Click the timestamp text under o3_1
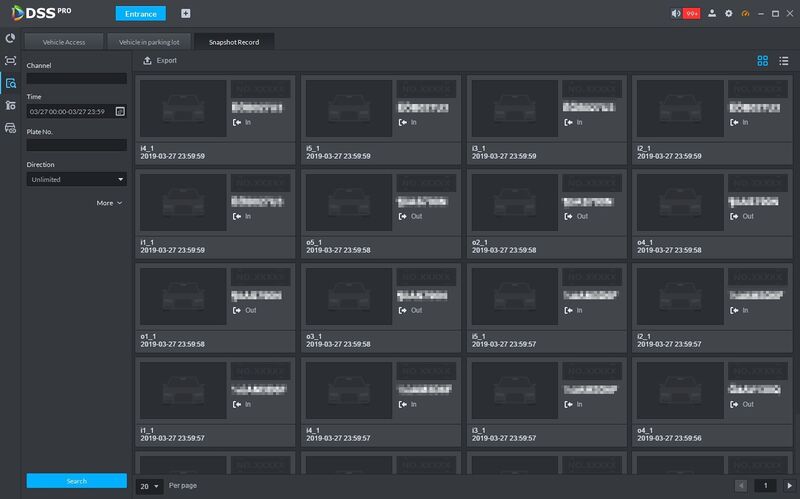 [x=338, y=344]
